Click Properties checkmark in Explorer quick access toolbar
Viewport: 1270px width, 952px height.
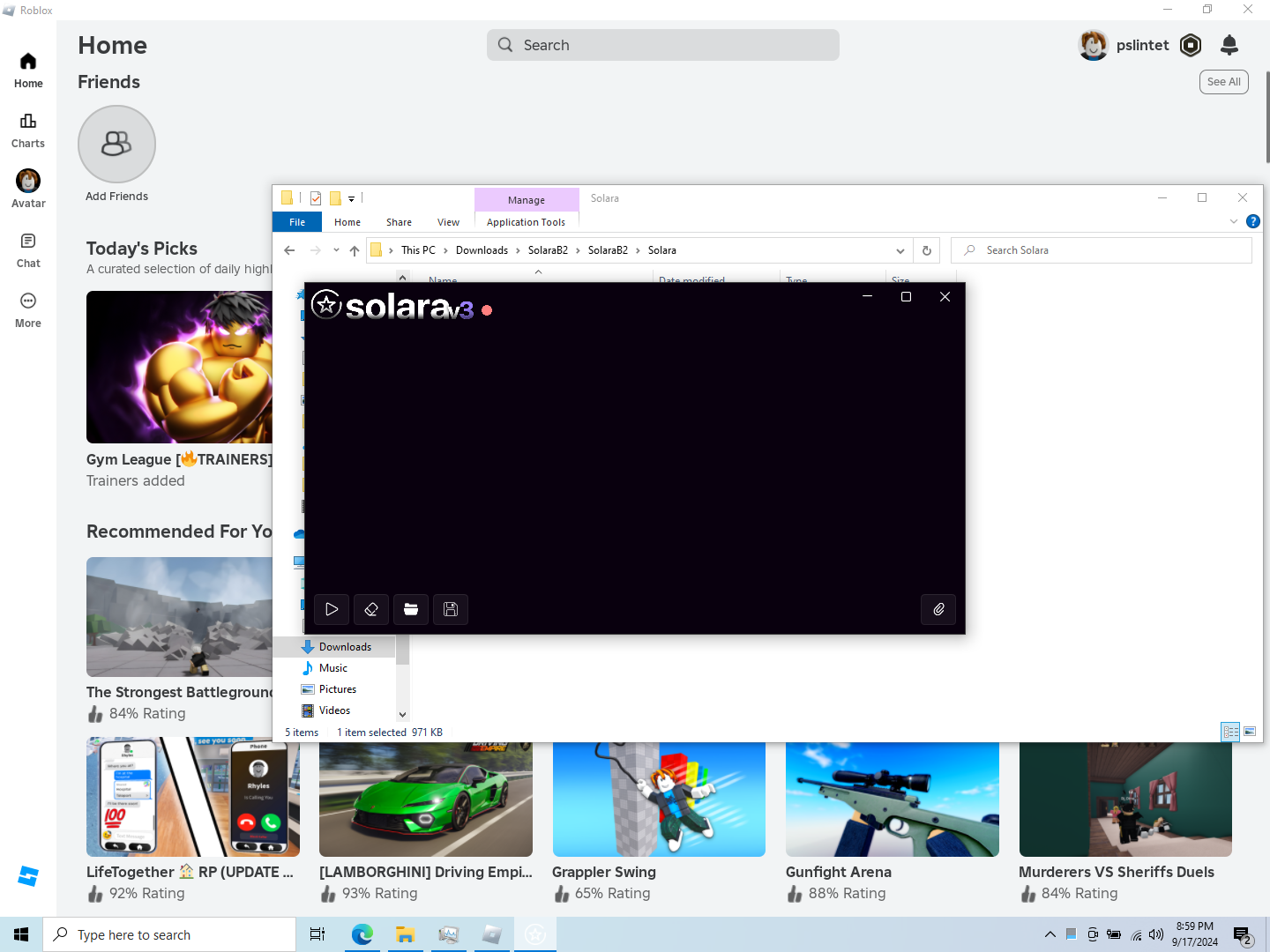[x=316, y=198]
